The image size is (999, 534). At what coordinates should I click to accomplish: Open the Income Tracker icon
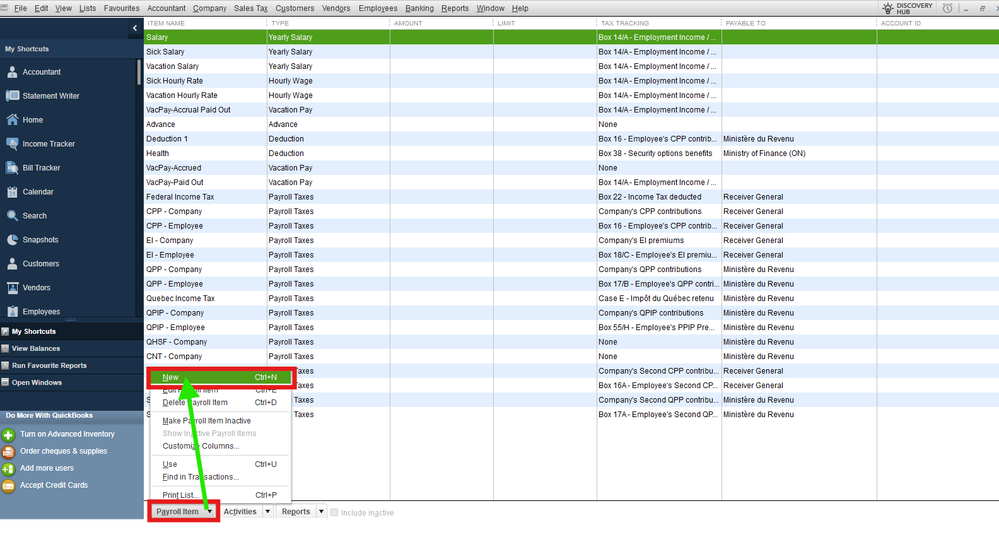(x=12, y=144)
